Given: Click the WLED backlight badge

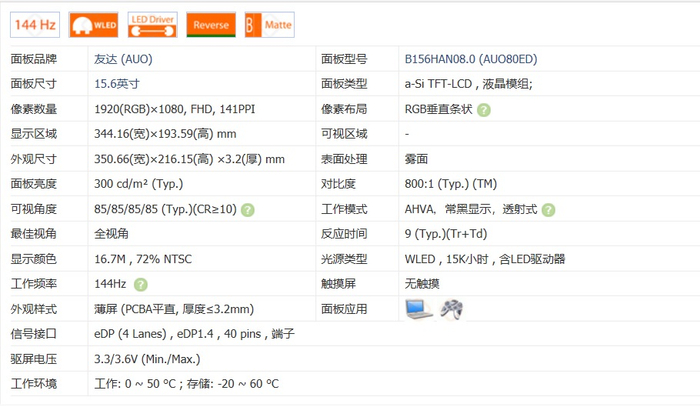Looking at the screenshot, I should click(94, 25).
